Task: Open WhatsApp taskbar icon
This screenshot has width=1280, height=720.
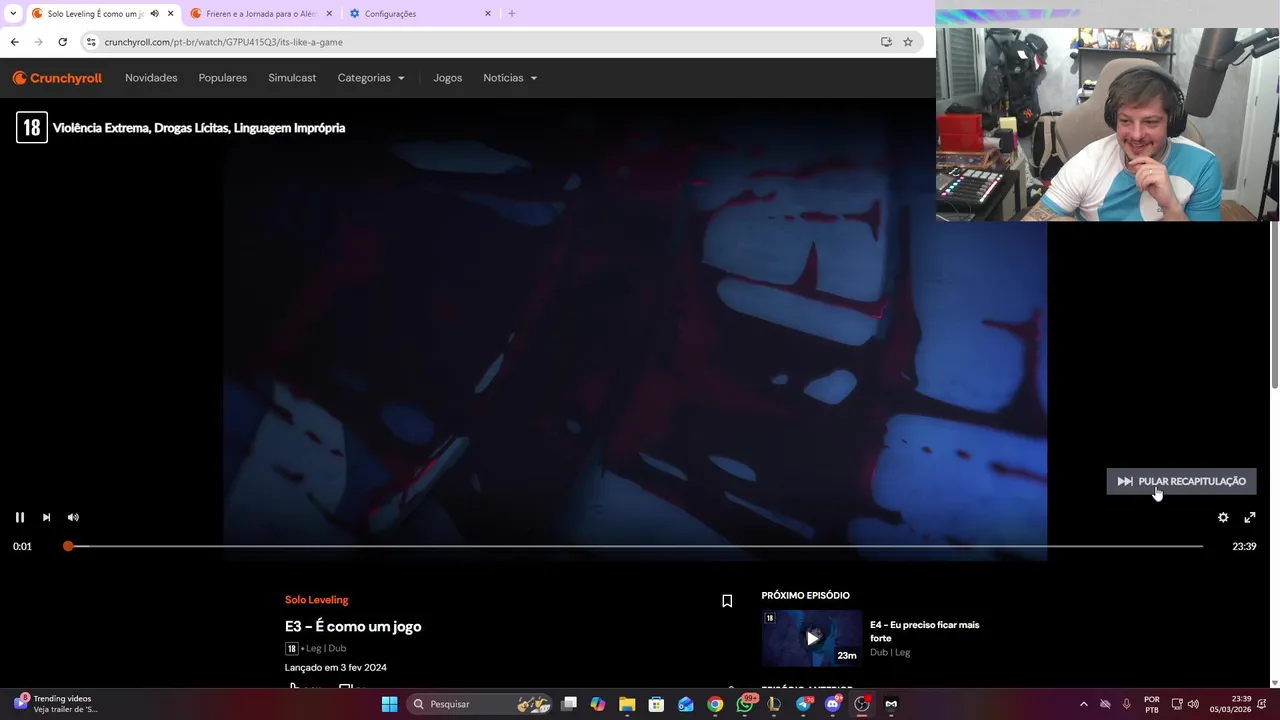Action: [745, 704]
